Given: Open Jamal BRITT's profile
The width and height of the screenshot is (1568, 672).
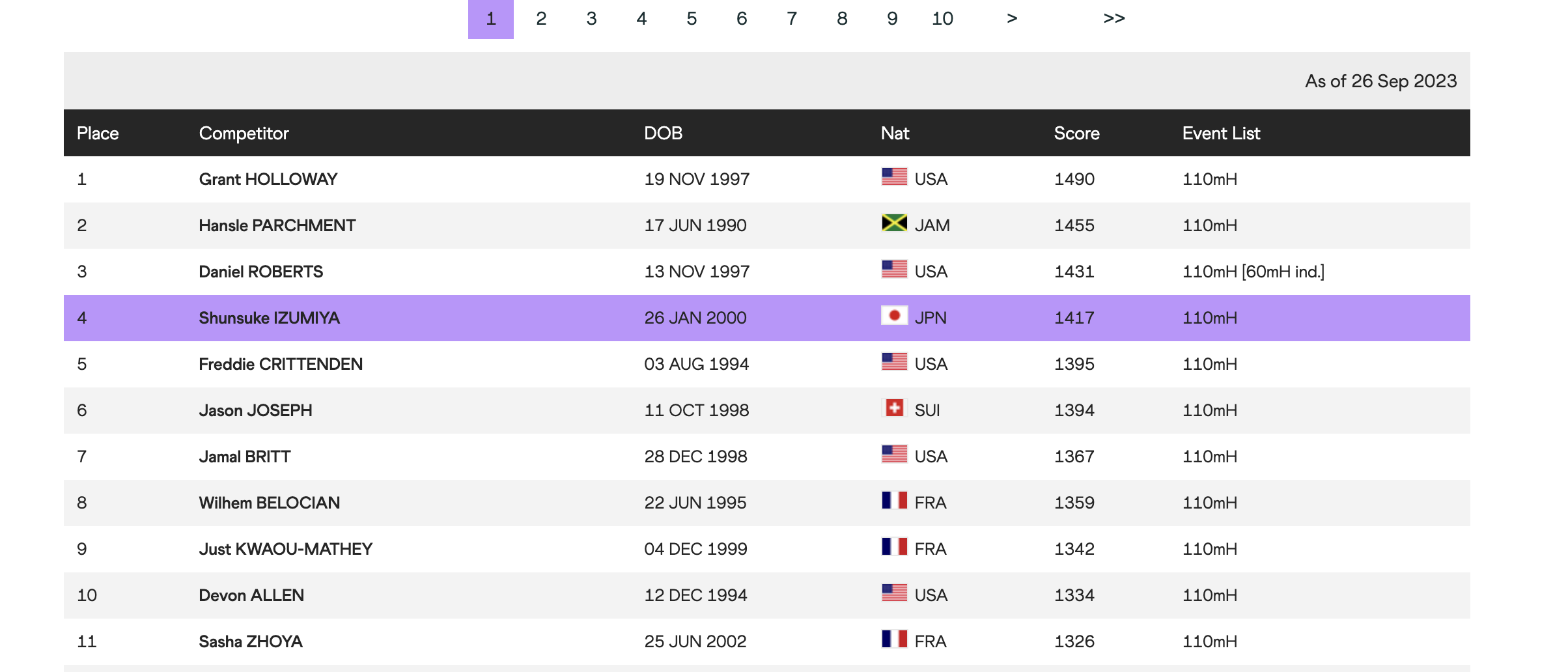Looking at the screenshot, I should coord(245,456).
